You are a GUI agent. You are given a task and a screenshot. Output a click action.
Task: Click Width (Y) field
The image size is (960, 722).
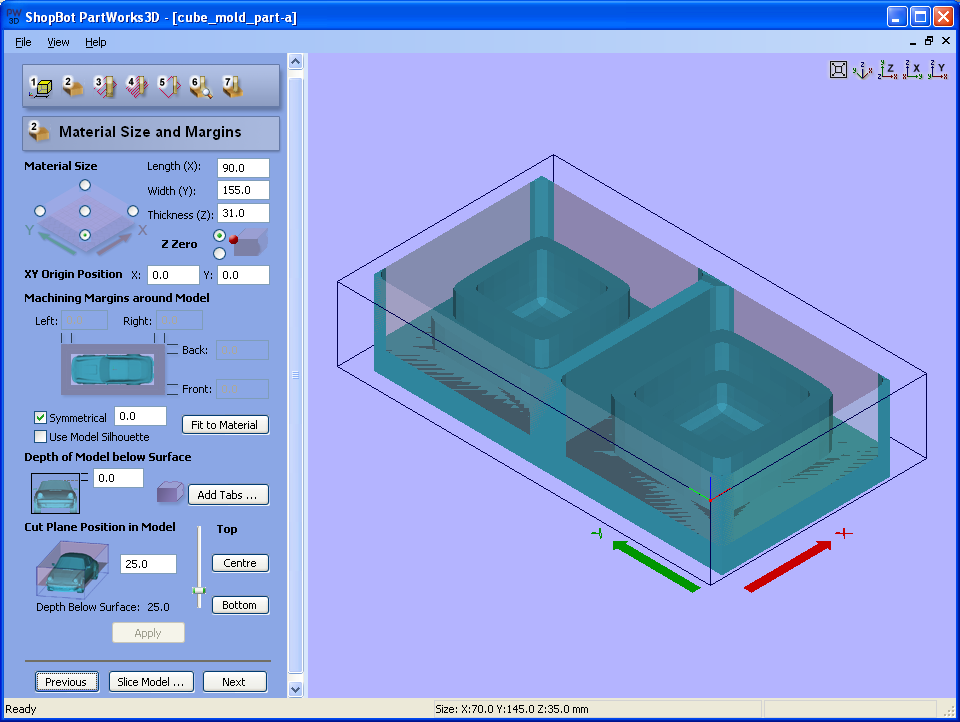(243, 190)
